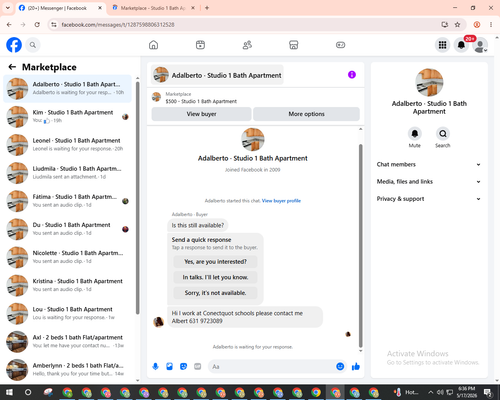Expand the Privacy & support section
This screenshot has height=400, width=500.
[x=429, y=199]
